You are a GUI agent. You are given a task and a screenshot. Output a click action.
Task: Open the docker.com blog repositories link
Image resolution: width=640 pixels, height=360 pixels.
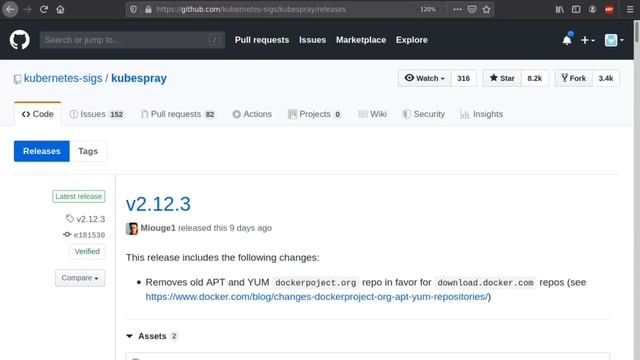317,297
